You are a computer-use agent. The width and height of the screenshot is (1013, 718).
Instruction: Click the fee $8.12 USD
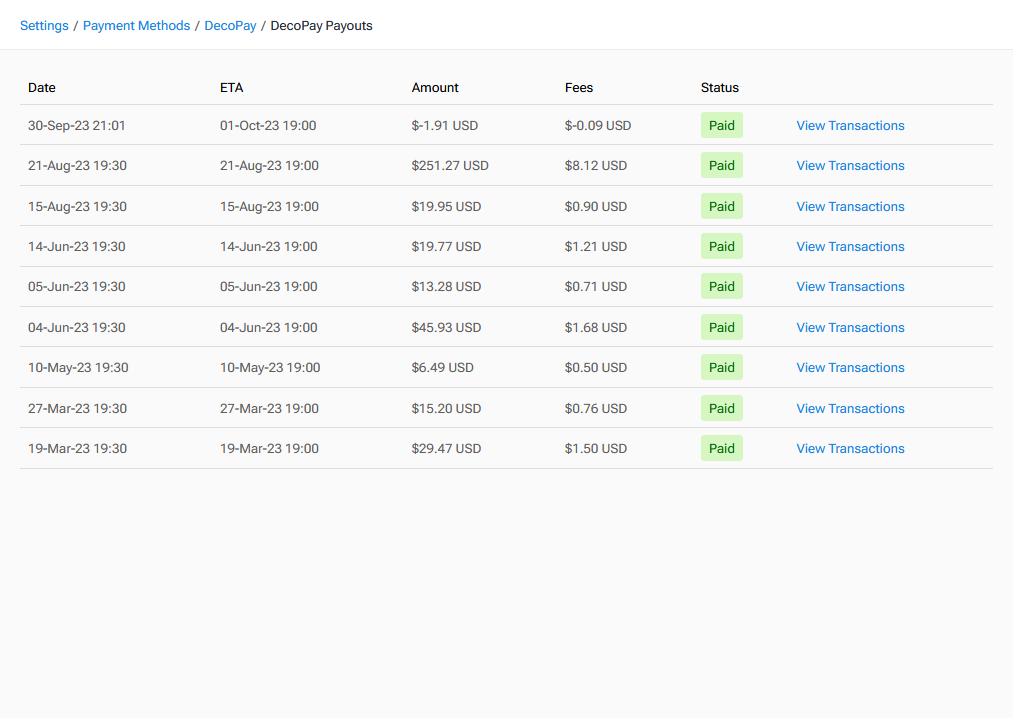[596, 165]
